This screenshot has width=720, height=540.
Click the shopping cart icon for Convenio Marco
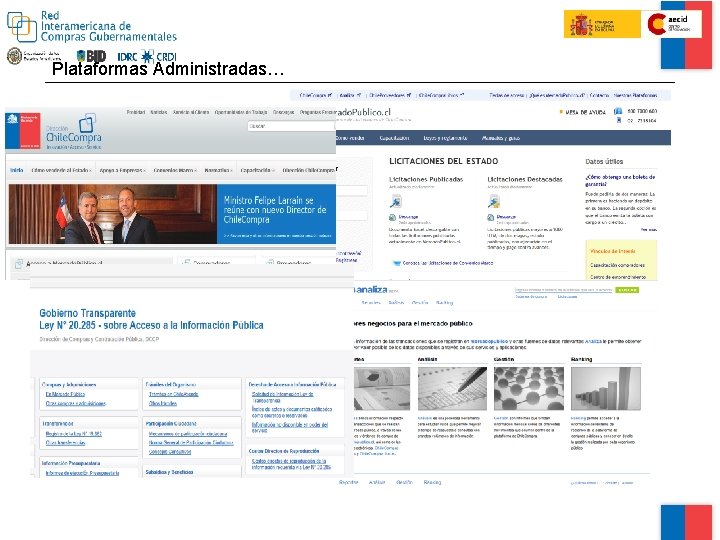[x=396, y=263]
